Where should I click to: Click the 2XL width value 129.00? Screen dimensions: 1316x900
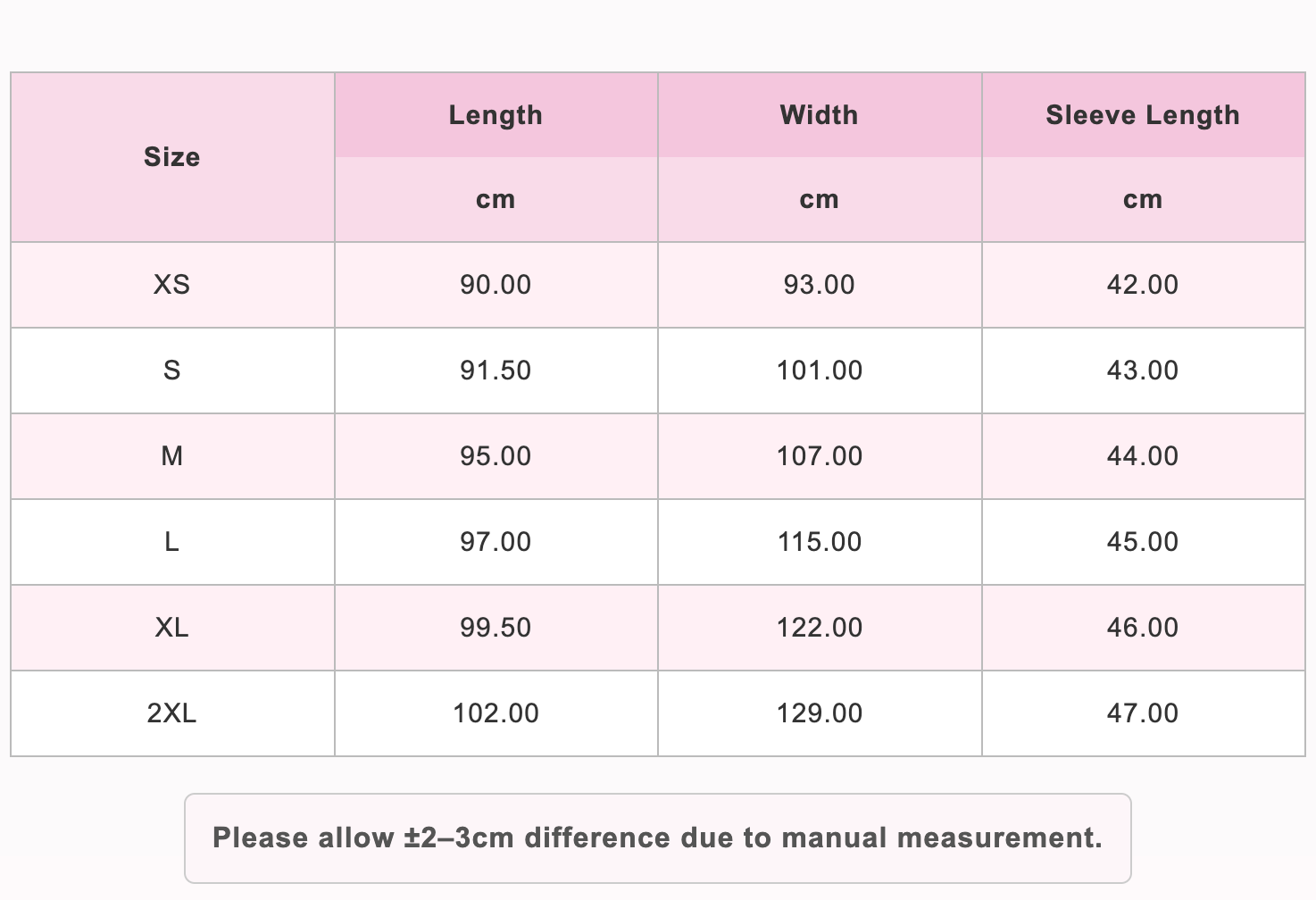tap(820, 713)
